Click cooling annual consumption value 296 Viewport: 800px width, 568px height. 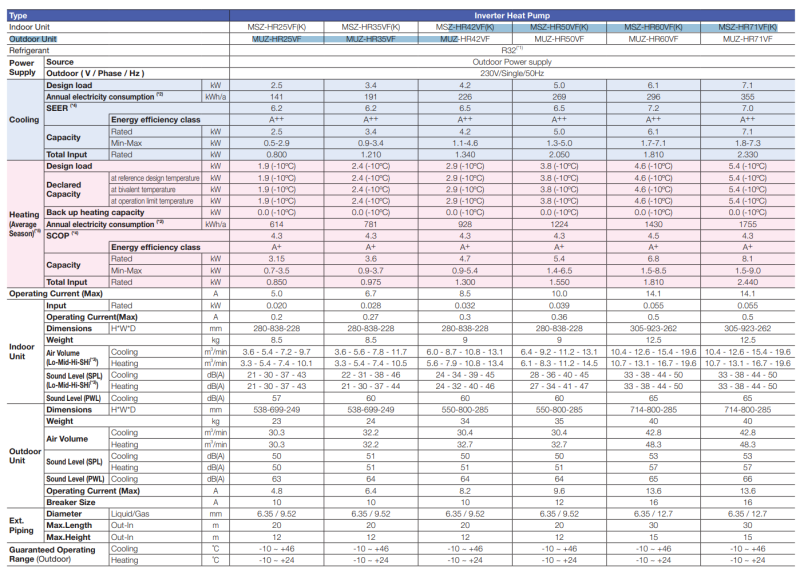[x=654, y=96]
